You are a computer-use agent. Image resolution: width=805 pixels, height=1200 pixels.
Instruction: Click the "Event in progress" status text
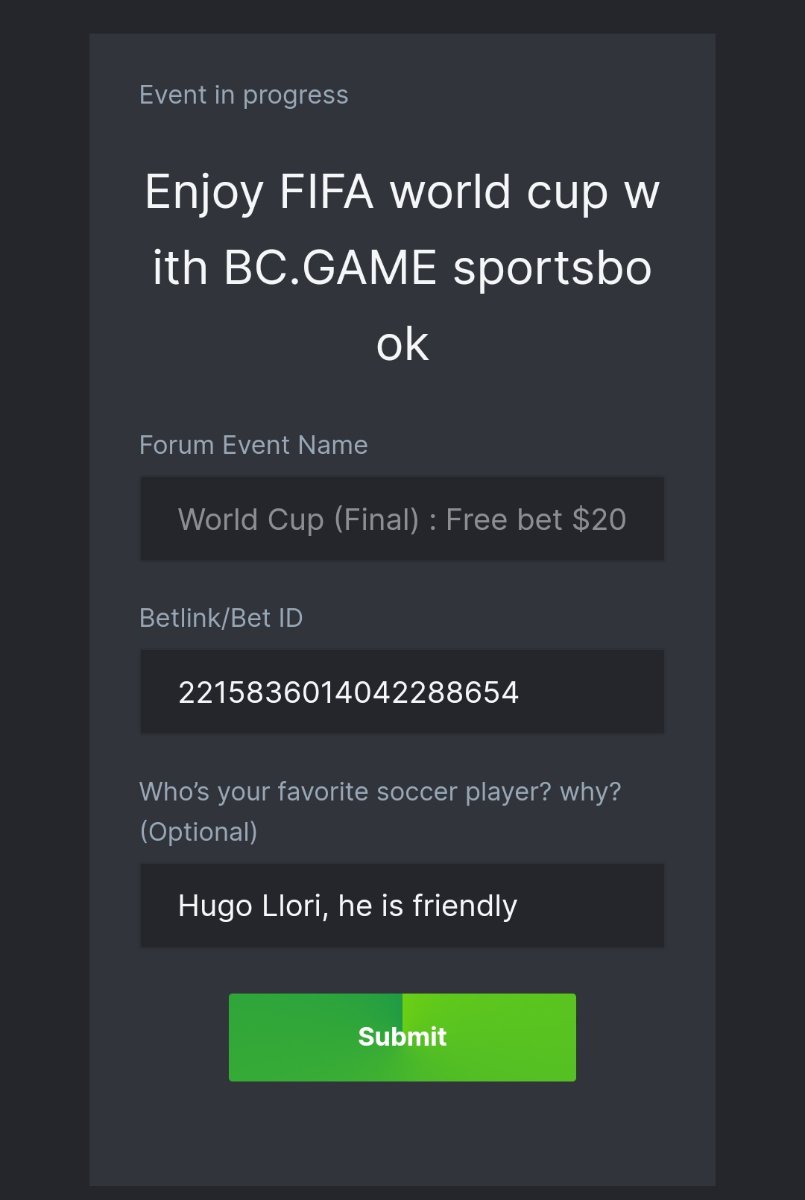(x=244, y=95)
